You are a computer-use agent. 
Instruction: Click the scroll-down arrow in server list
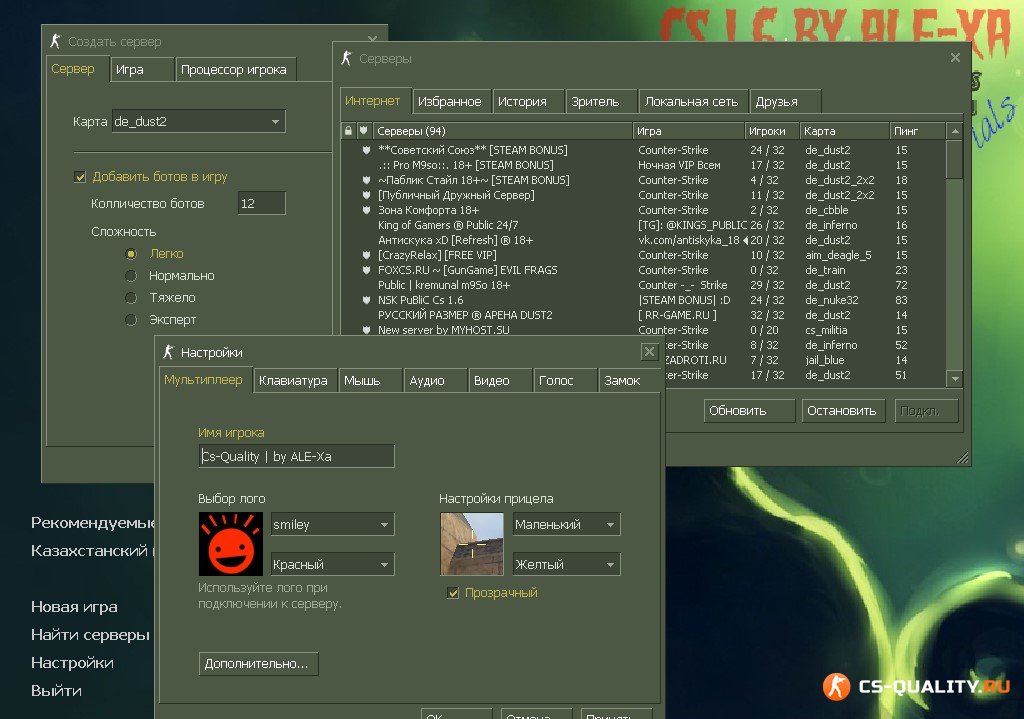[x=954, y=378]
